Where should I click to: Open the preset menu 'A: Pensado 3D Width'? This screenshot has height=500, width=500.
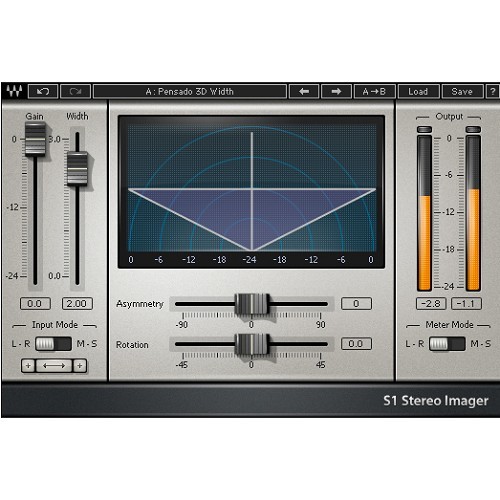[190, 91]
